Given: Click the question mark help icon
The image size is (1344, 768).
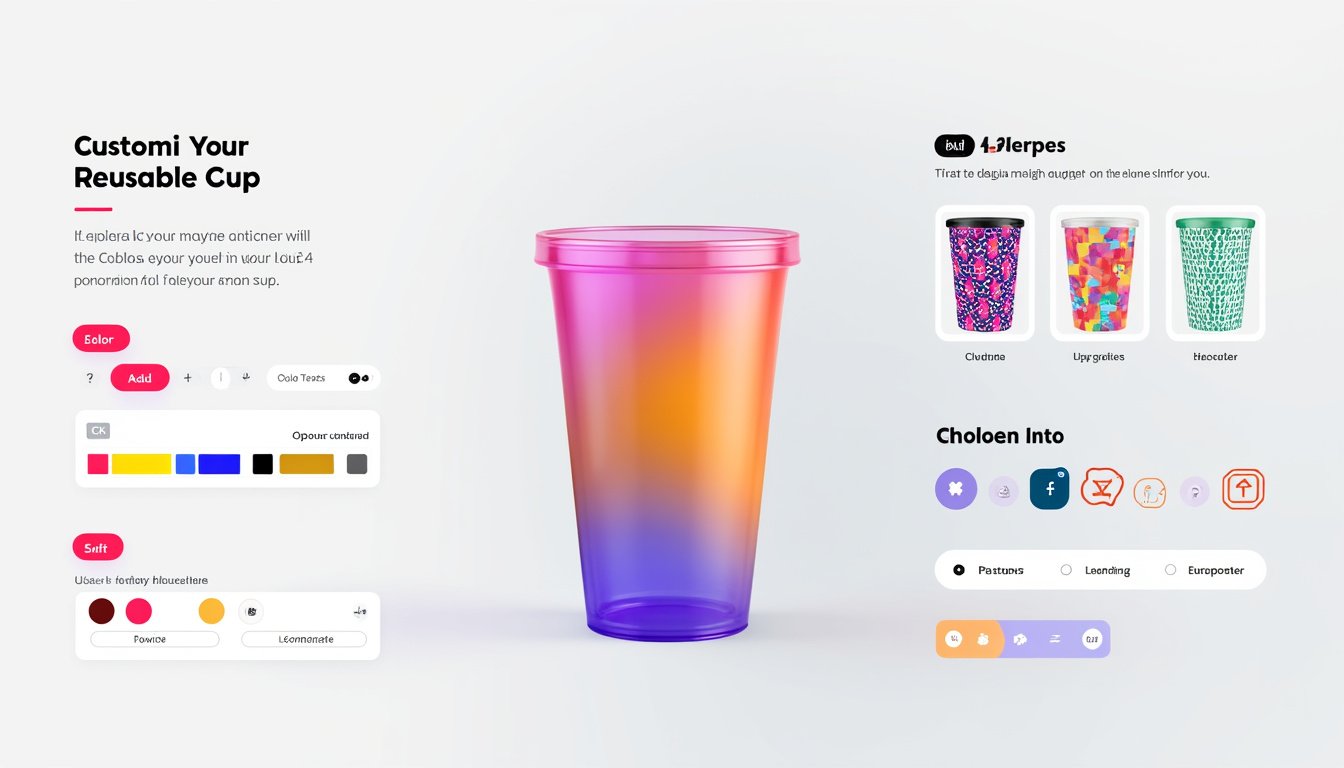Looking at the screenshot, I should (x=90, y=378).
